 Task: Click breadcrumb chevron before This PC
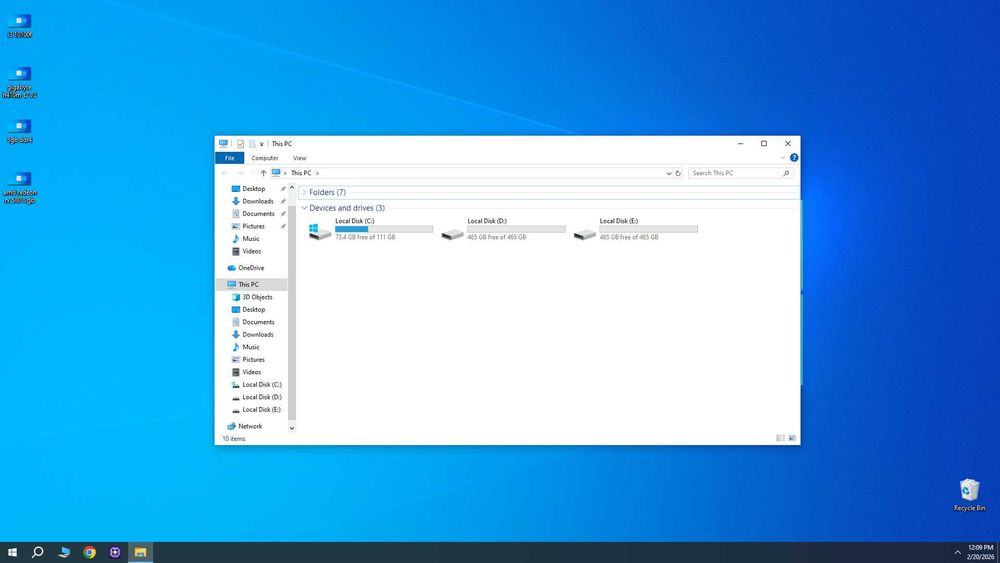[285, 173]
